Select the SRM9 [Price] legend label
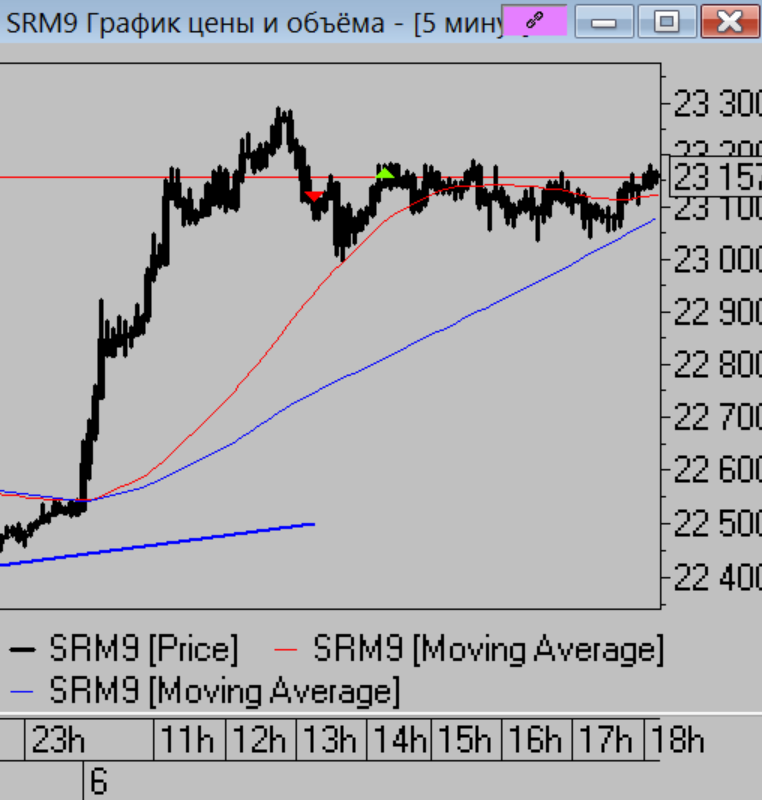 click(144, 649)
